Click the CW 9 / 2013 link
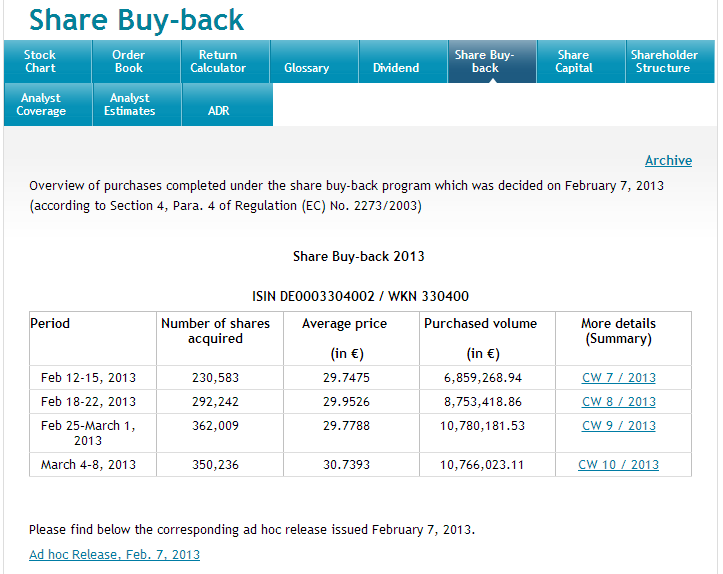Screen dimensions: 723x574 click(619, 426)
